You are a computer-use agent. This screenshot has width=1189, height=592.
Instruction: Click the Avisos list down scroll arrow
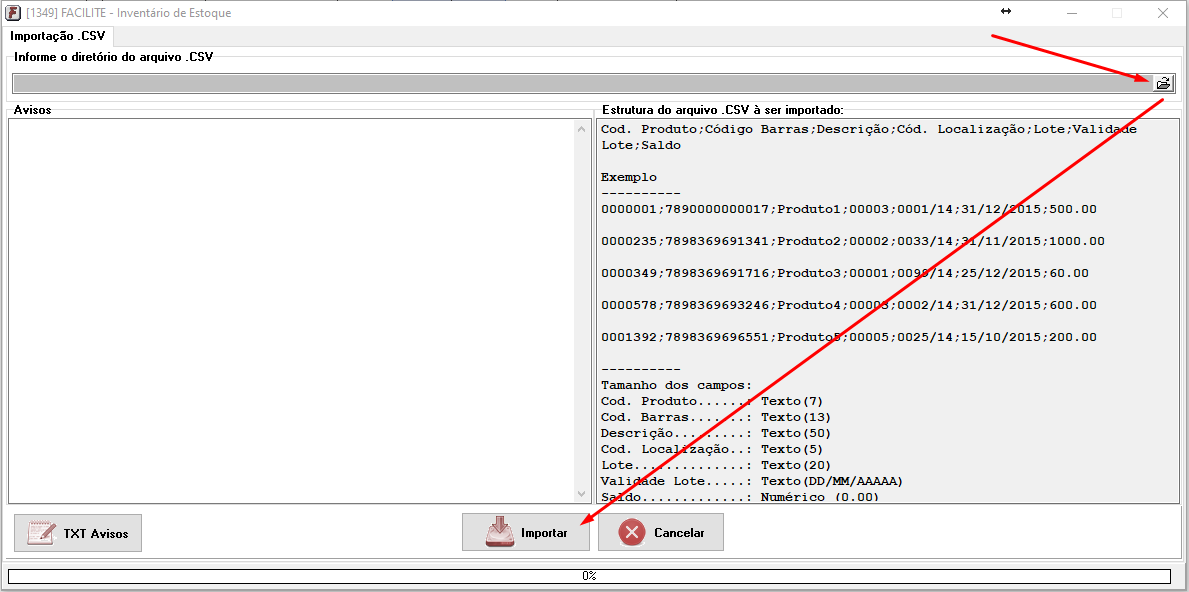(x=582, y=493)
